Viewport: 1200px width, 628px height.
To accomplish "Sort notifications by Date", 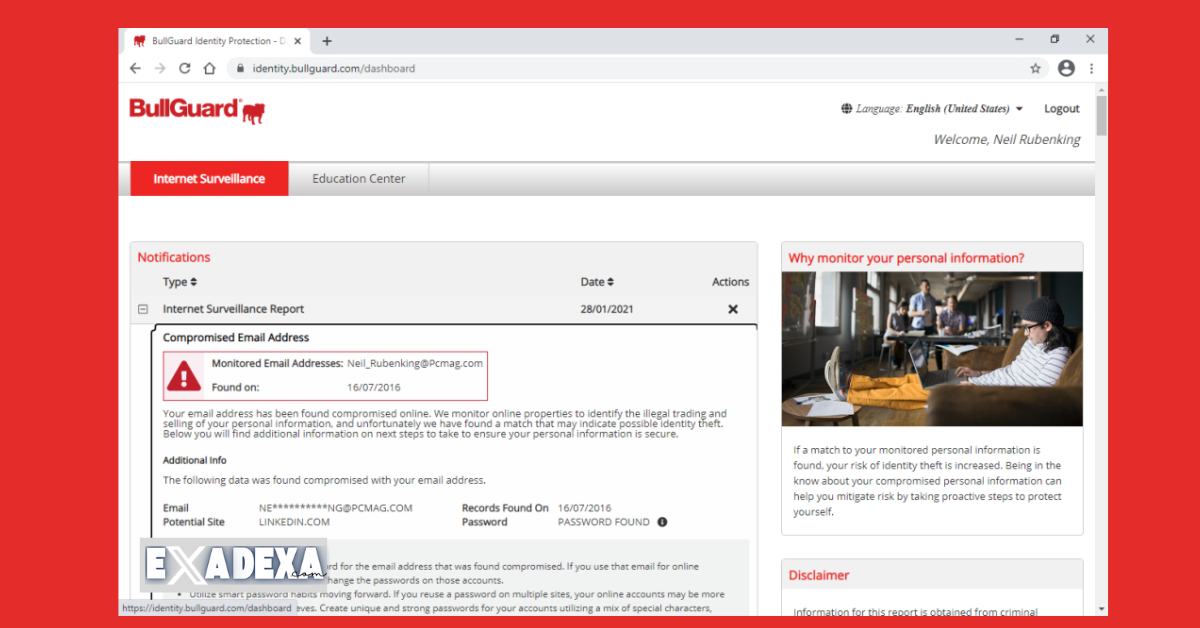I will 597,282.
